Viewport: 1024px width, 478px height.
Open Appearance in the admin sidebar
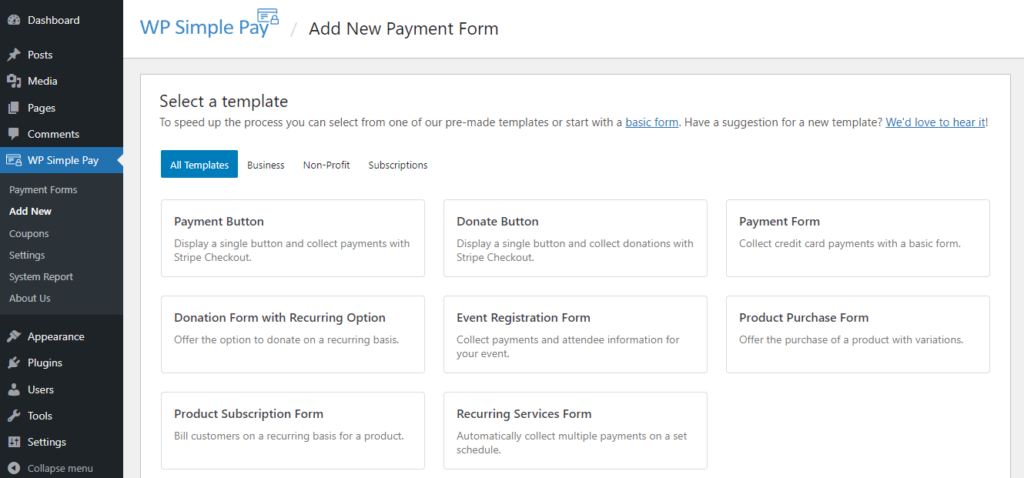[61, 337]
